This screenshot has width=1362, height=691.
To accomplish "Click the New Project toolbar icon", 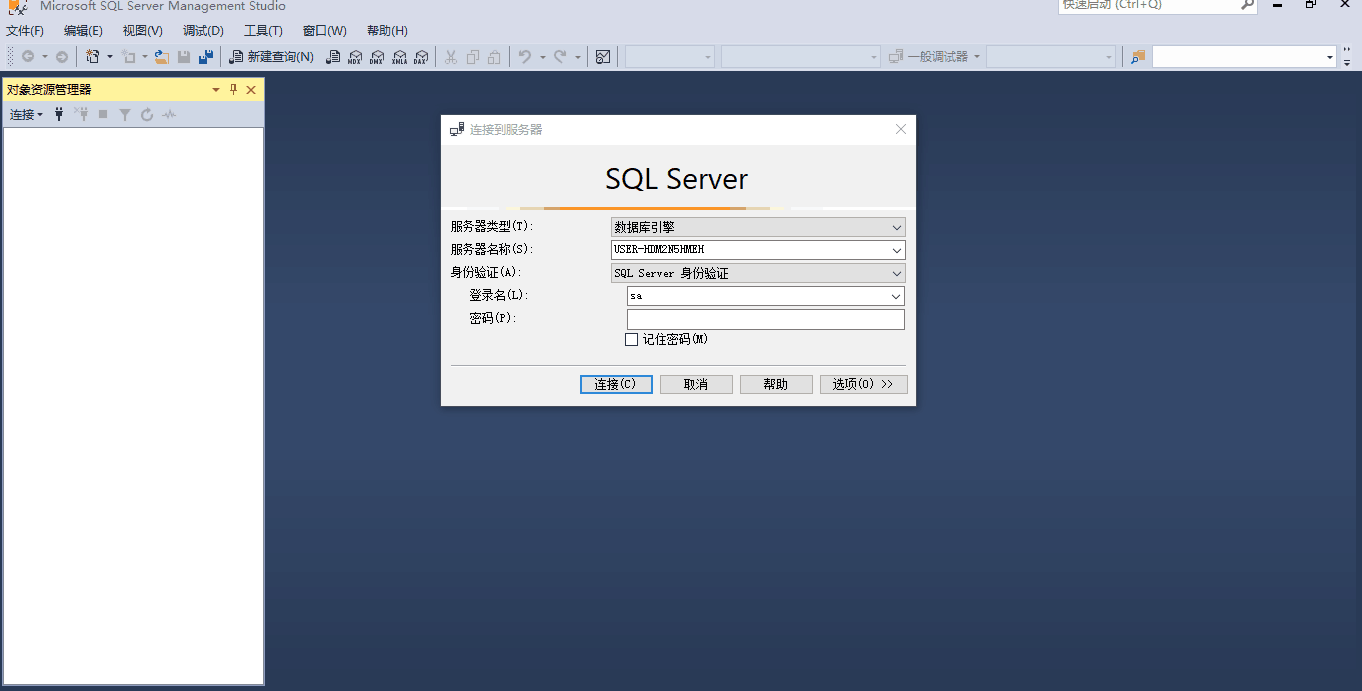I will [93, 57].
